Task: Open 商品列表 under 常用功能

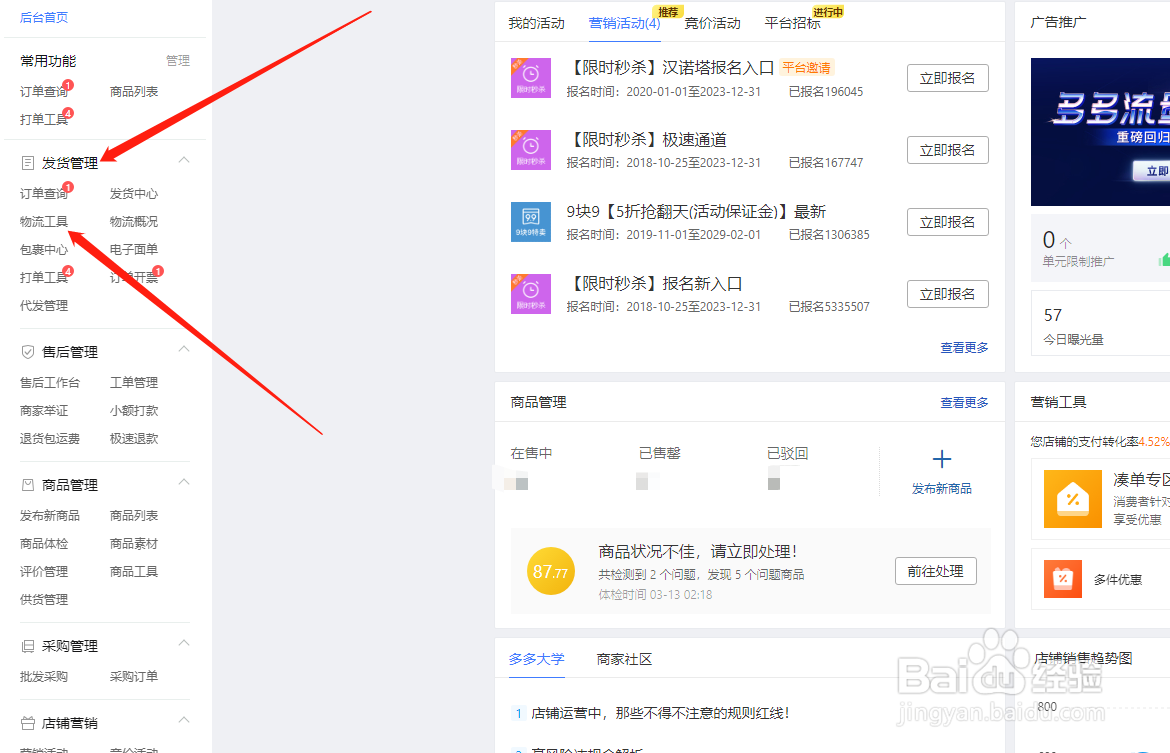Action: pos(134,91)
